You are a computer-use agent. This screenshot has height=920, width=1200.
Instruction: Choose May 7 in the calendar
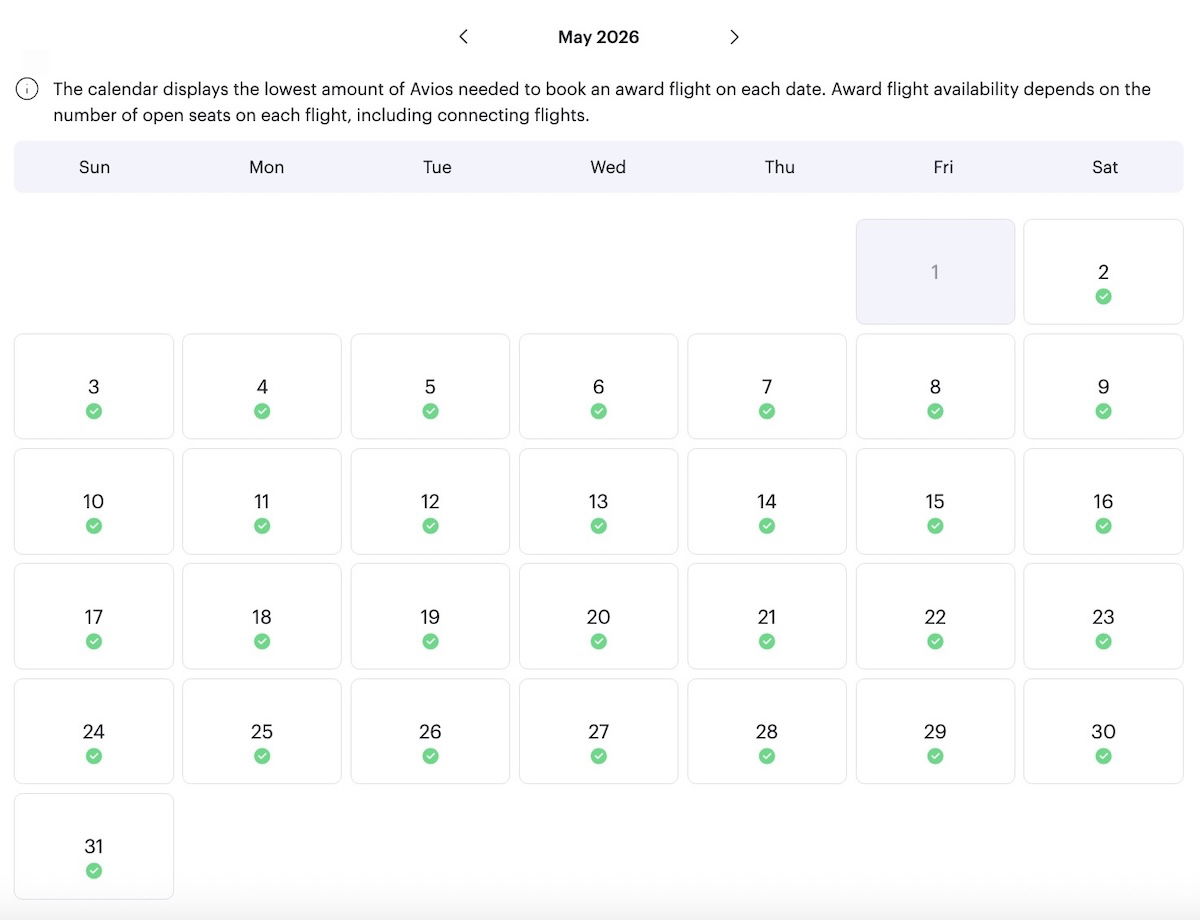(767, 387)
